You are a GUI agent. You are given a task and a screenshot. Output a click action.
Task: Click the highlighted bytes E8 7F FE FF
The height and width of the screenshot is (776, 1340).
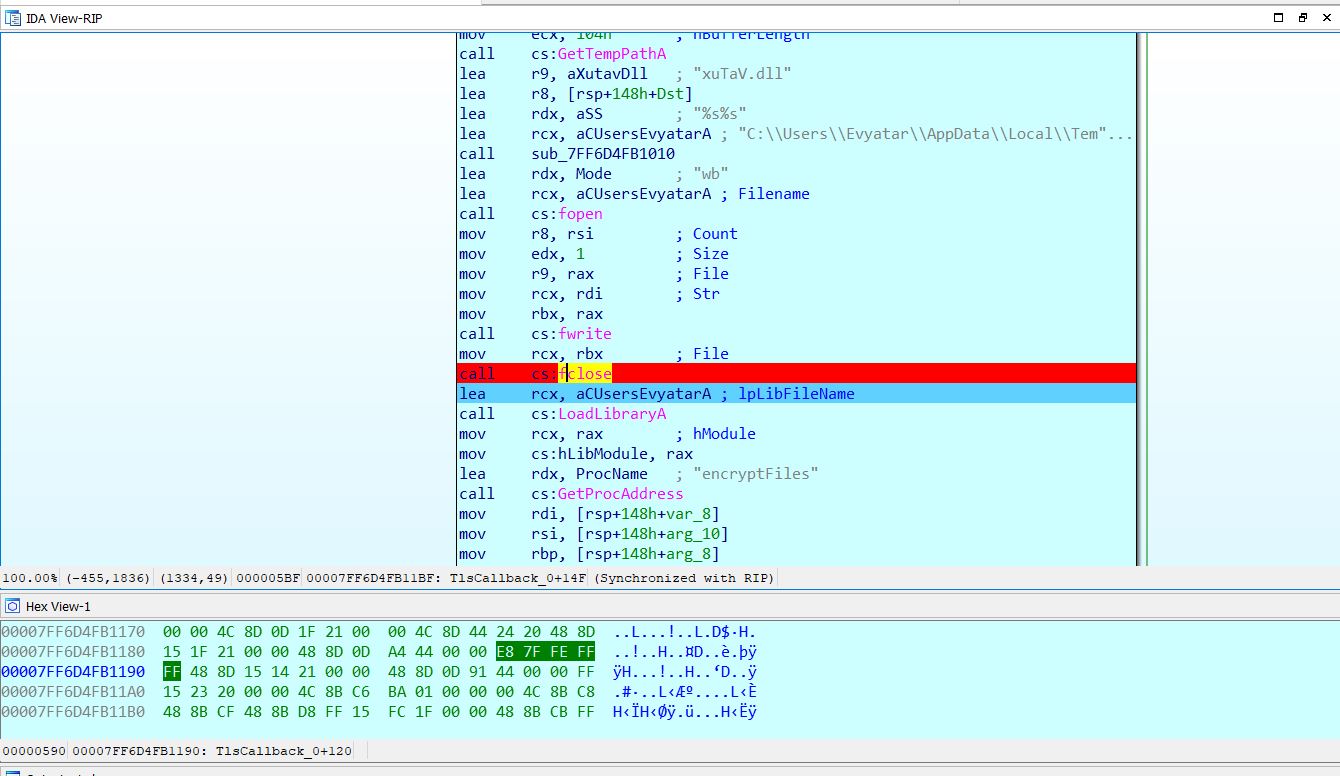[546, 652]
